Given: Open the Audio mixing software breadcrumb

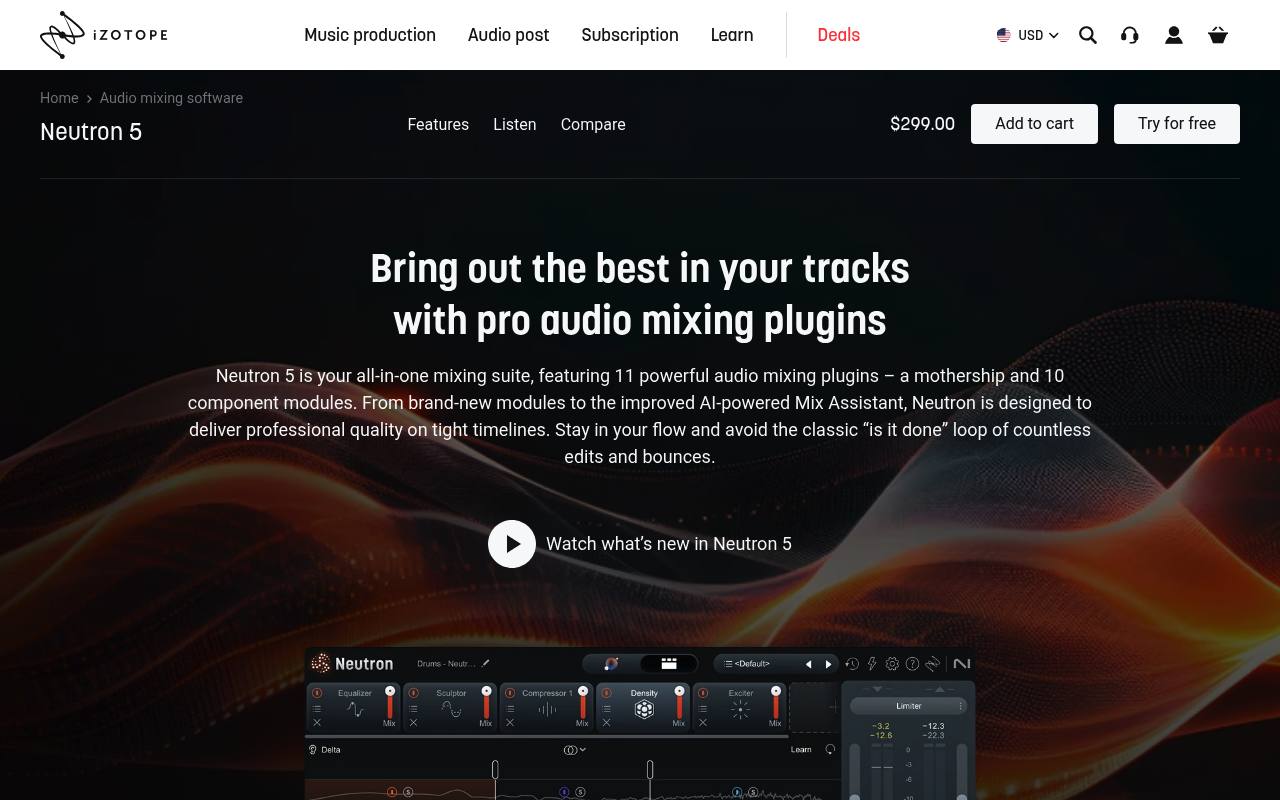Looking at the screenshot, I should (171, 98).
